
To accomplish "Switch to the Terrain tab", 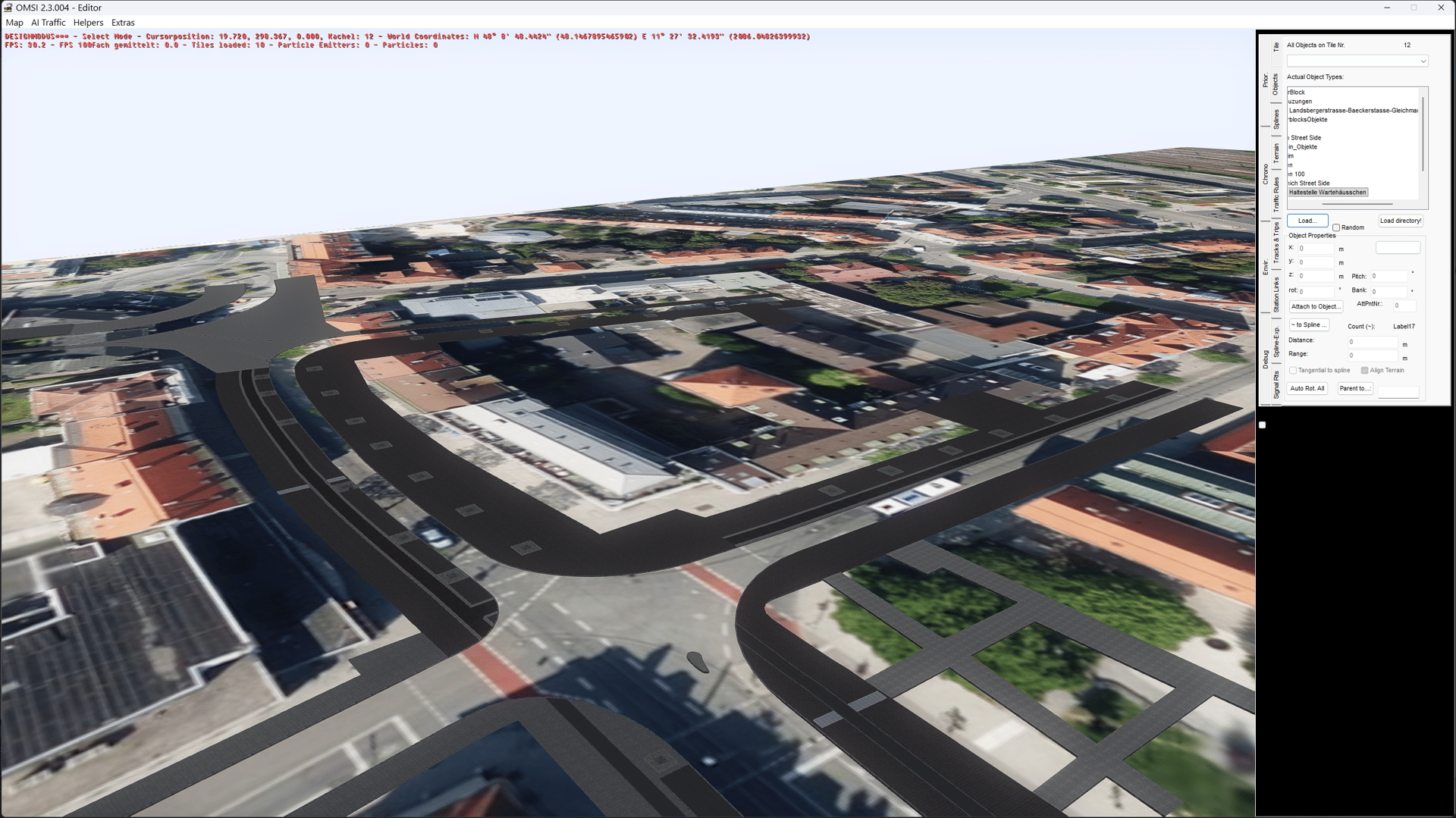I will 1276,153.
